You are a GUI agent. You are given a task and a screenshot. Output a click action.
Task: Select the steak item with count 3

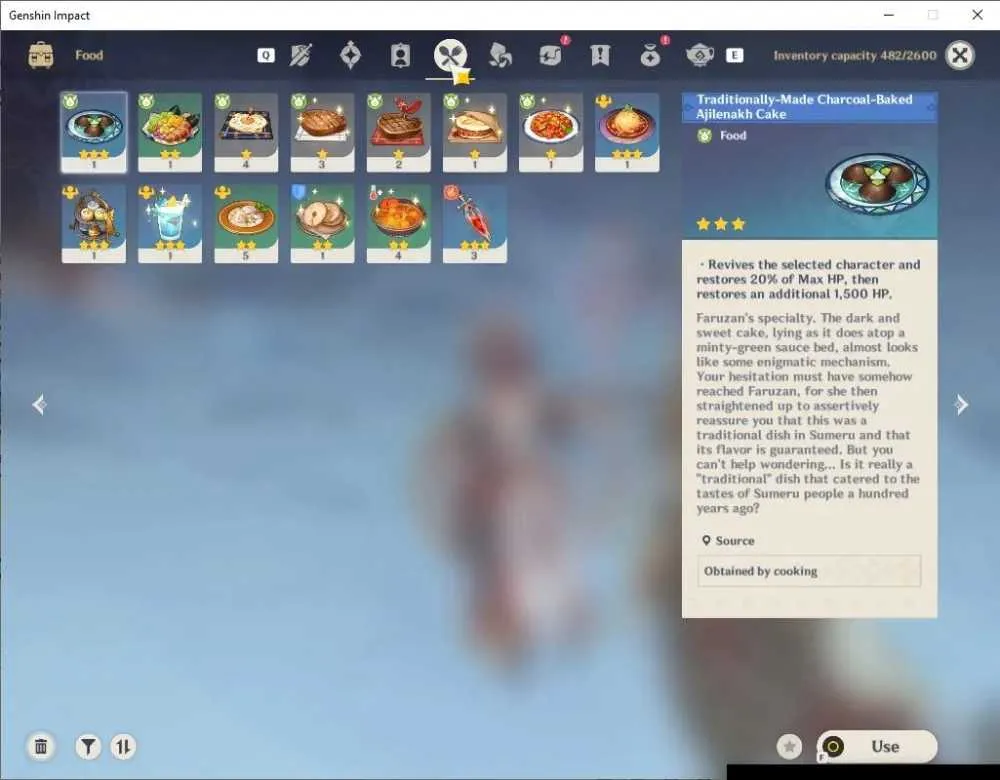coord(322,133)
